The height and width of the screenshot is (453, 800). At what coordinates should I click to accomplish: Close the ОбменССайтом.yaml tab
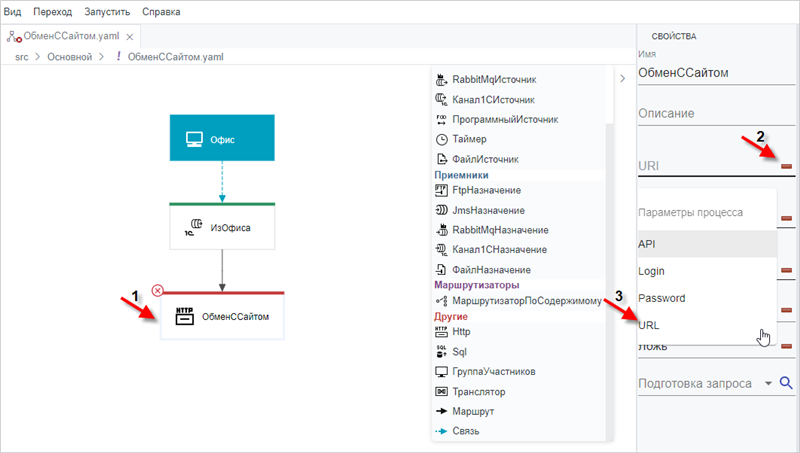(130, 37)
